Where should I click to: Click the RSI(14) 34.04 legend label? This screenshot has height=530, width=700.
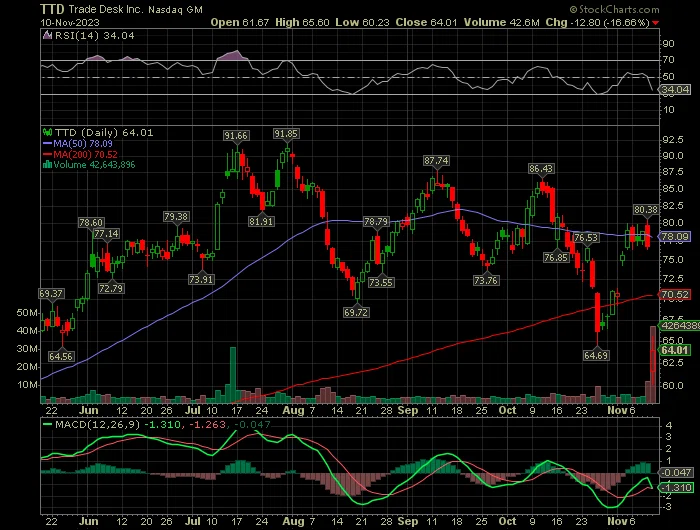[95, 35]
